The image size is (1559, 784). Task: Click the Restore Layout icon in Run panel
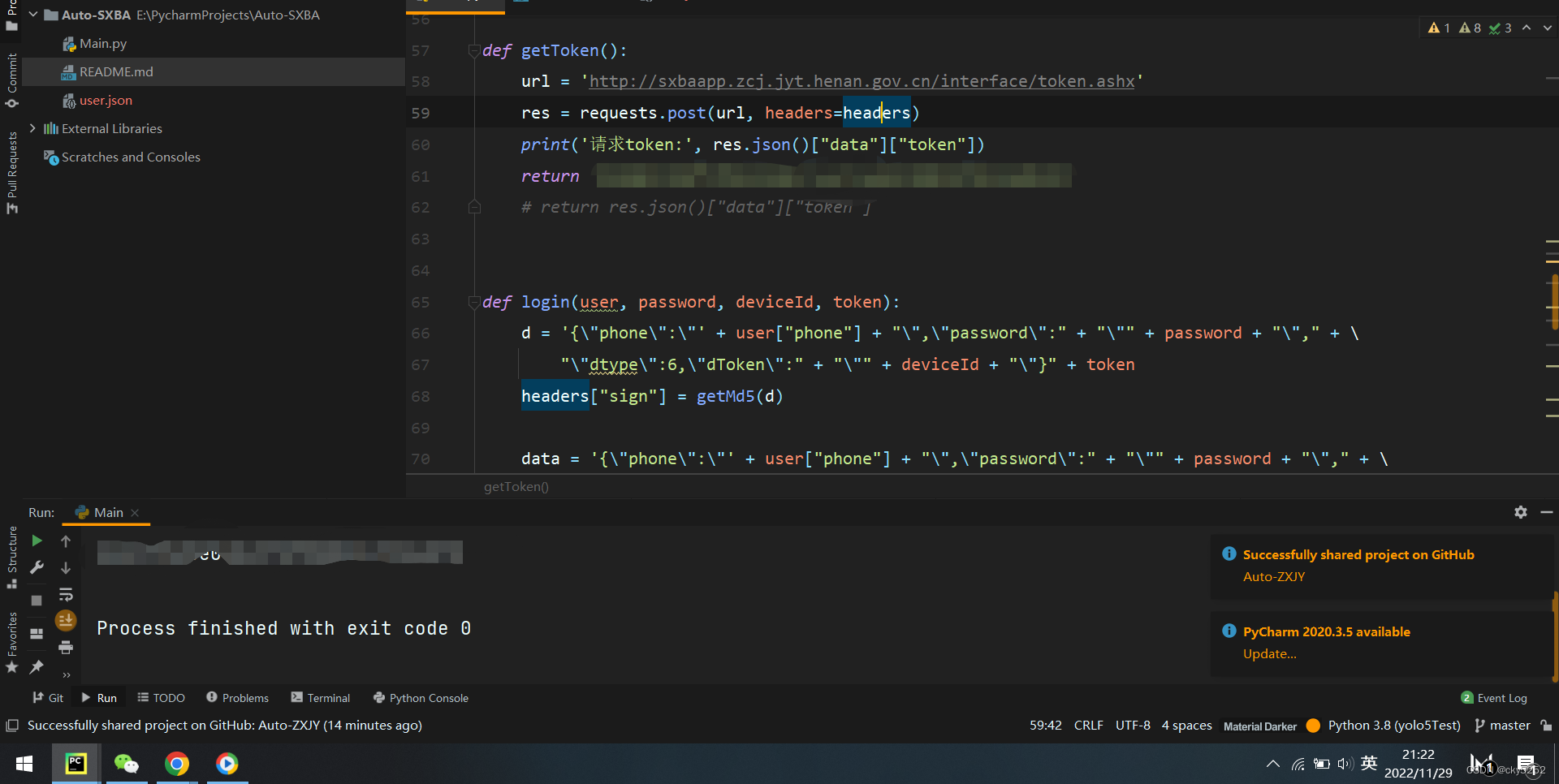(x=37, y=634)
